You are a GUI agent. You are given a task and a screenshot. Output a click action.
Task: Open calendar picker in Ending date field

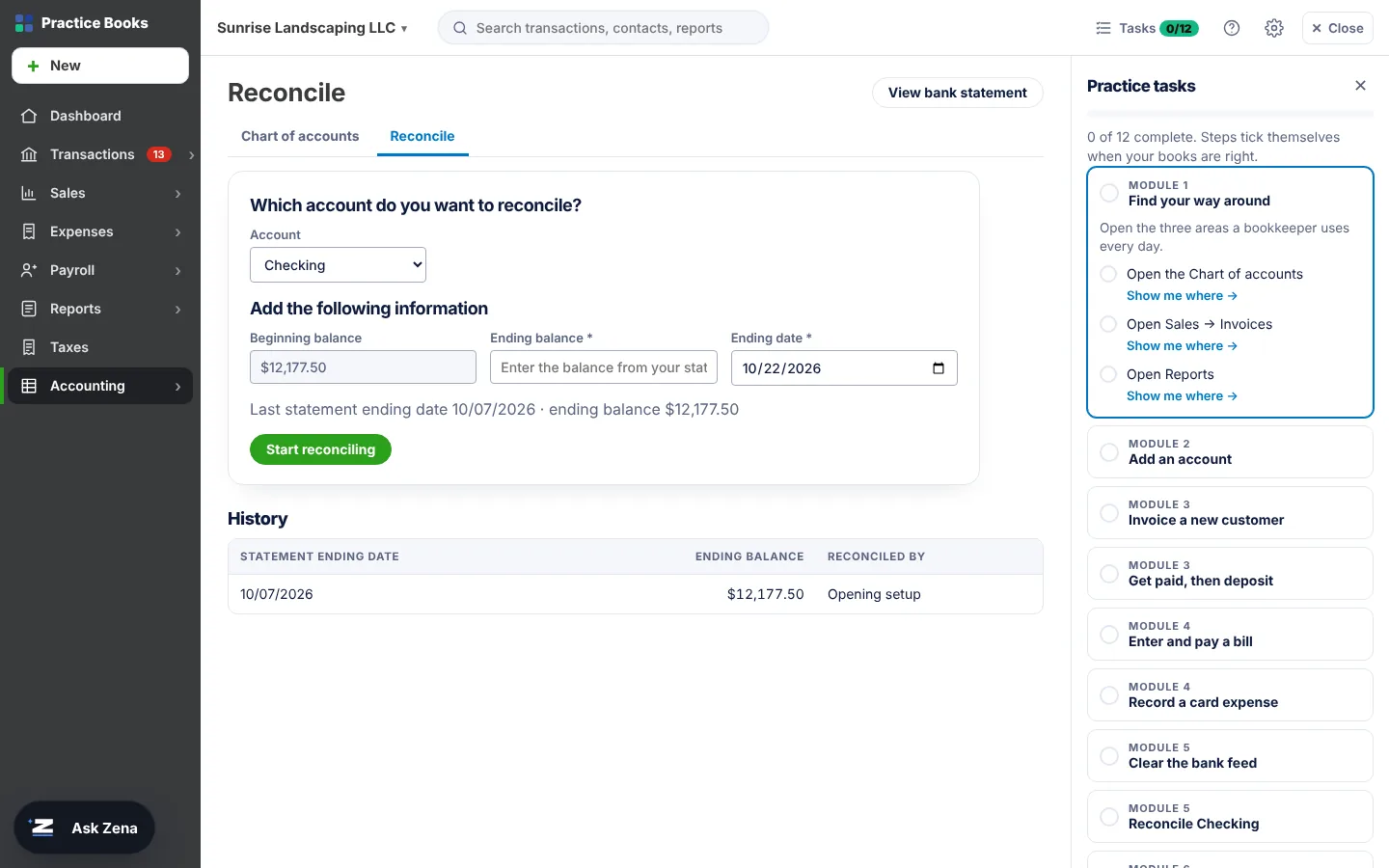click(939, 368)
